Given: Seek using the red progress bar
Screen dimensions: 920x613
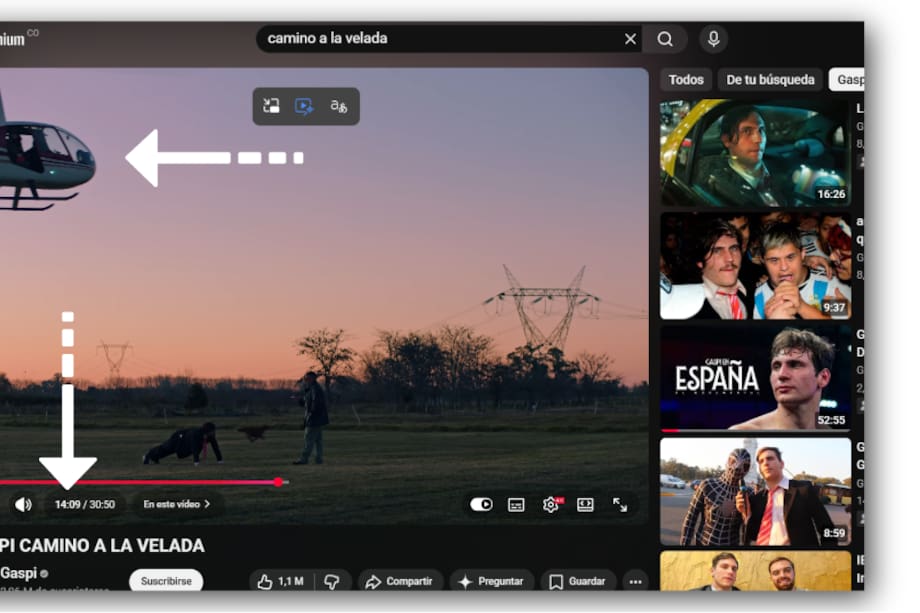Looking at the screenshot, I should coord(144,482).
